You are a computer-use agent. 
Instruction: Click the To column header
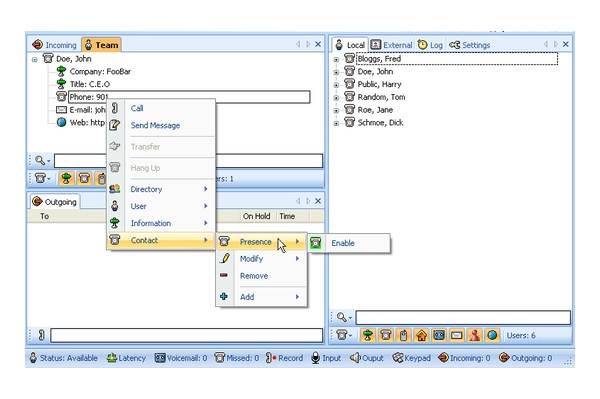[x=45, y=217]
